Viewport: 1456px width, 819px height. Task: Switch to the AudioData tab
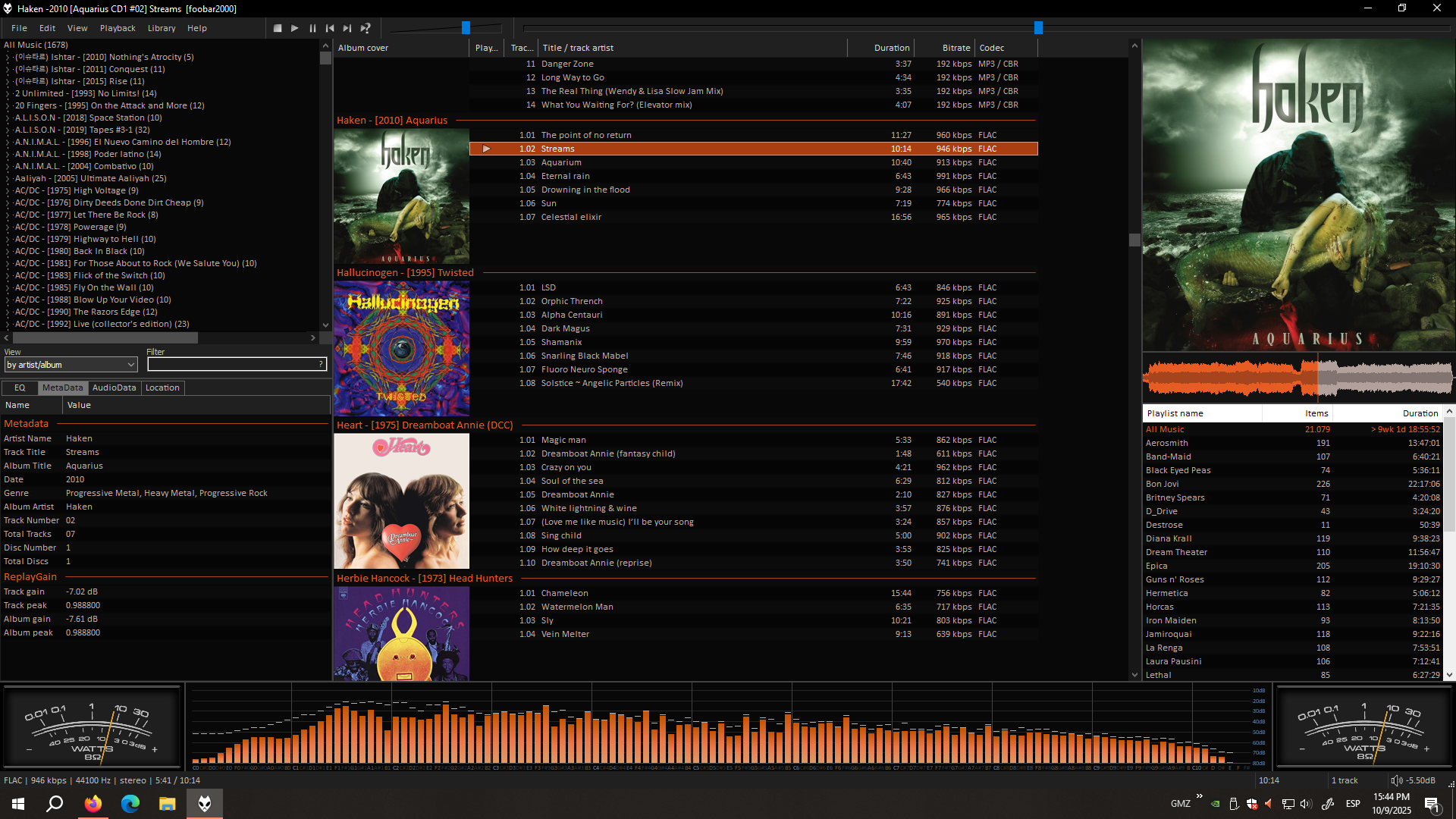coord(114,388)
